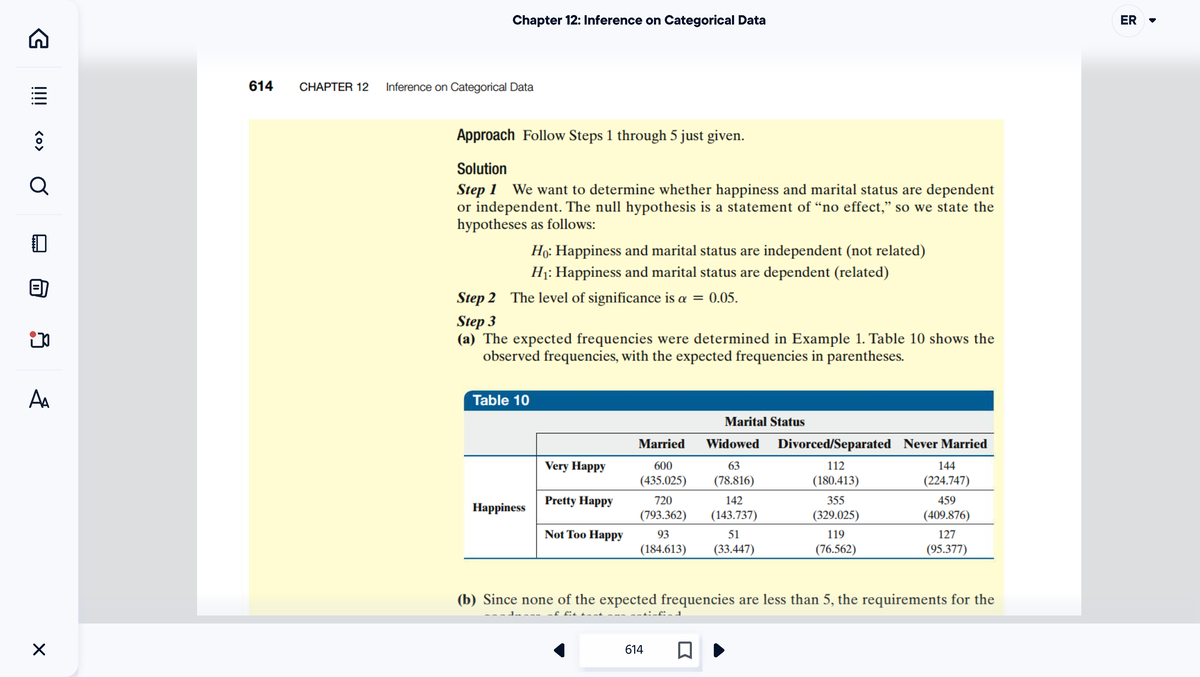Click the Married column header
Image resolution: width=1200 pixels, height=677 pixels.
[x=662, y=444]
